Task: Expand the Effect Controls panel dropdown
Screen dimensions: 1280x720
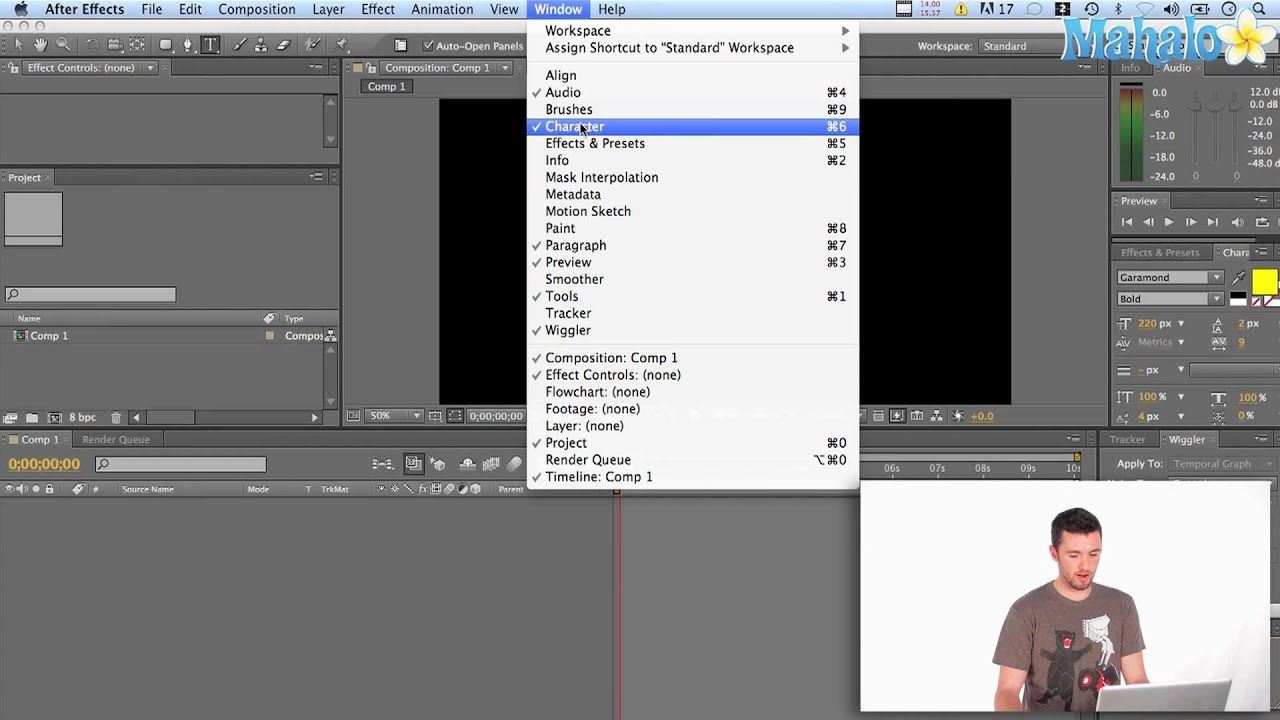Action: coord(150,68)
